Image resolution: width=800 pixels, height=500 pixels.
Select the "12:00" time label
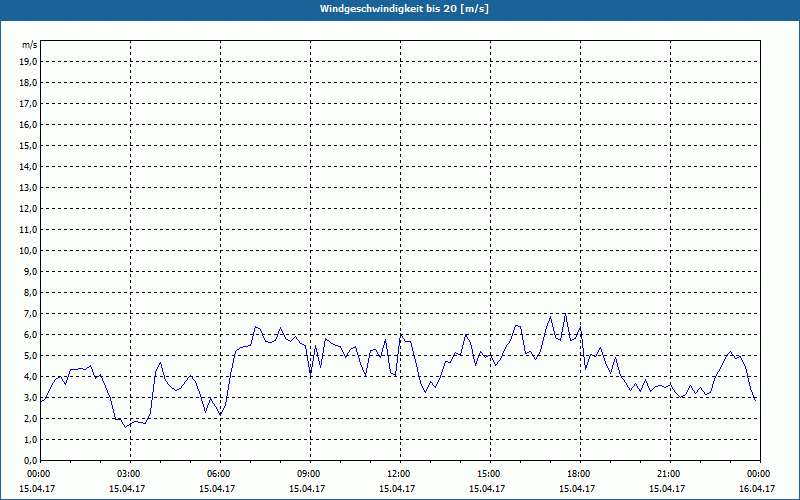pyautogui.click(x=398, y=474)
